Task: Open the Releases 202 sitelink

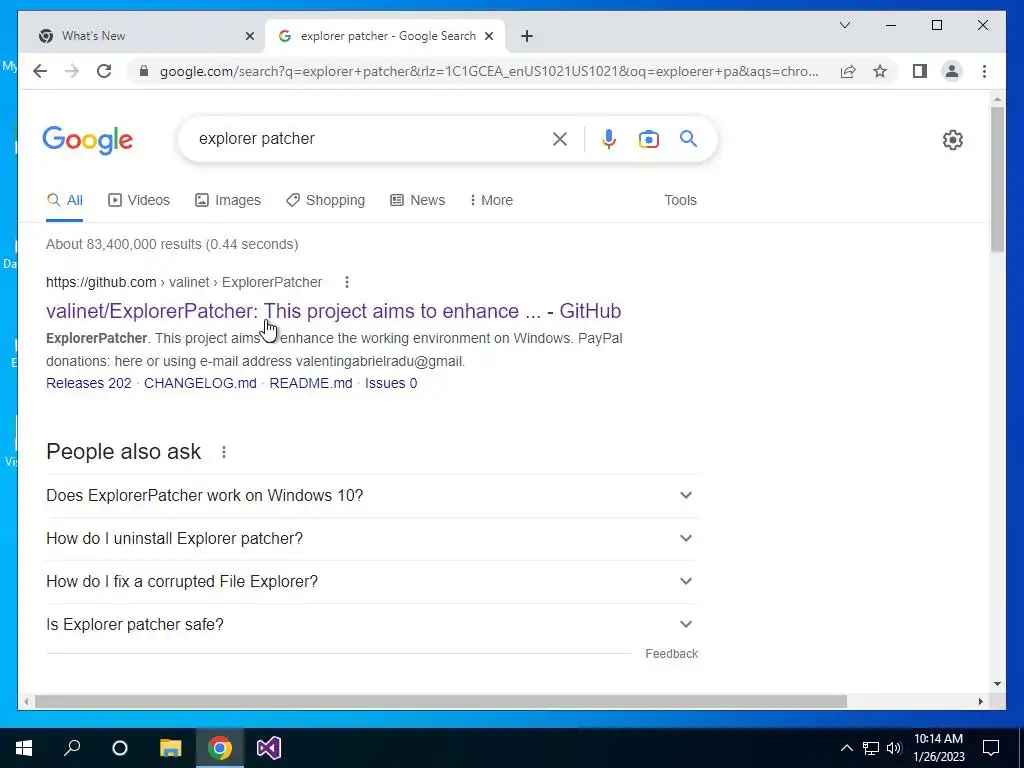Action: pyautogui.click(x=89, y=383)
